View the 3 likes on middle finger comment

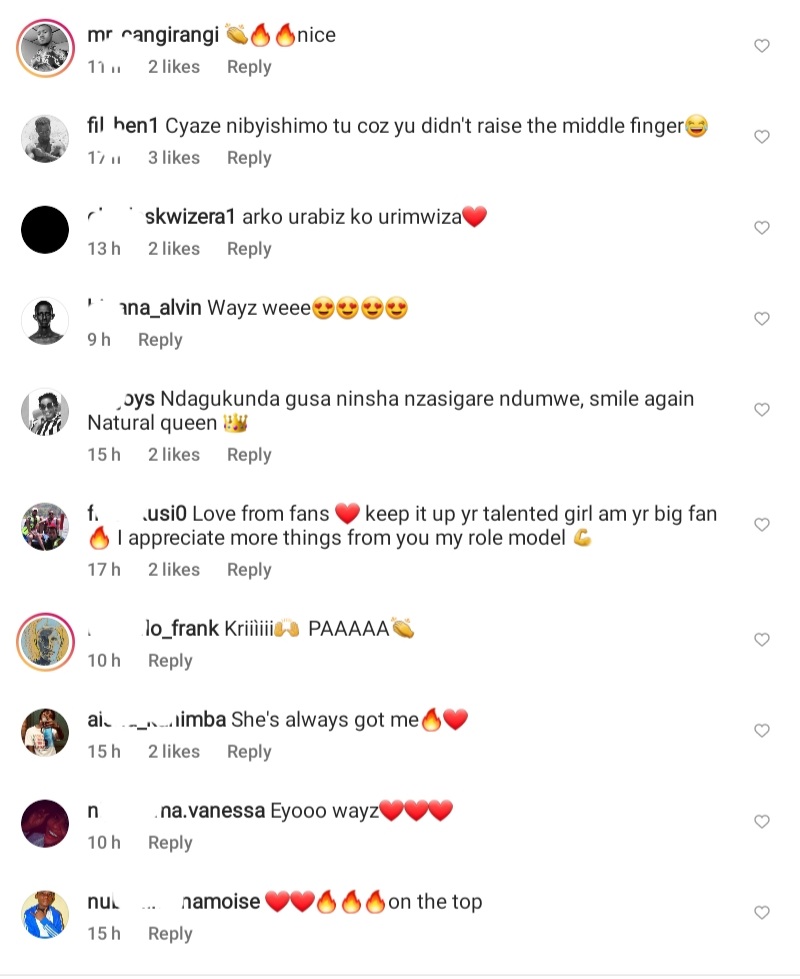pyautogui.click(x=174, y=158)
